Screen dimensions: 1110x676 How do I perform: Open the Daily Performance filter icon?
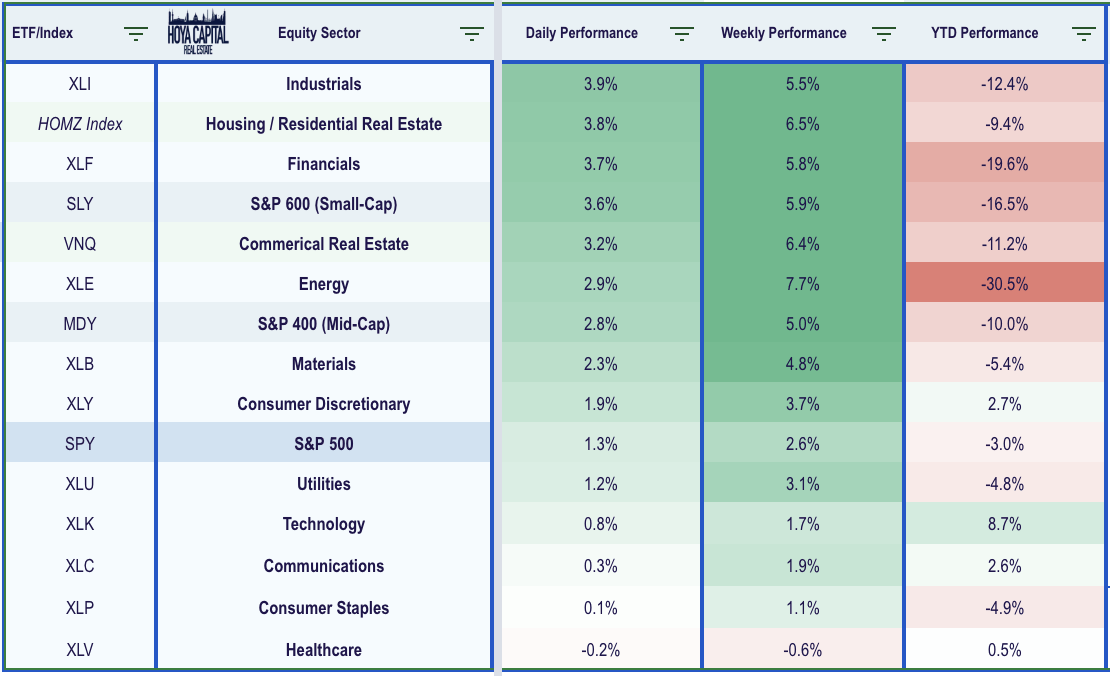coord(681,34)
